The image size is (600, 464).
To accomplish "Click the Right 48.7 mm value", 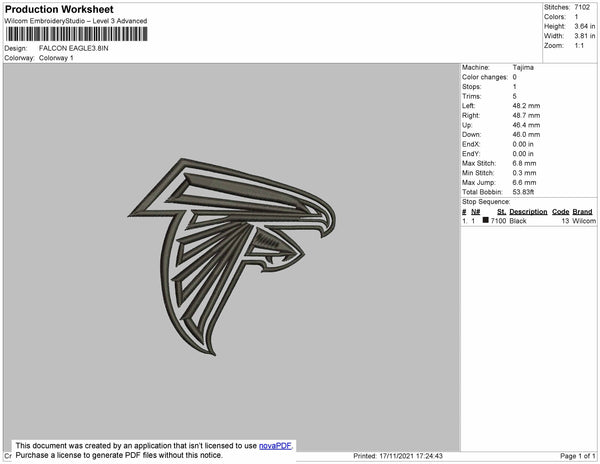I will pyautogui.click(x=526, y=116).
